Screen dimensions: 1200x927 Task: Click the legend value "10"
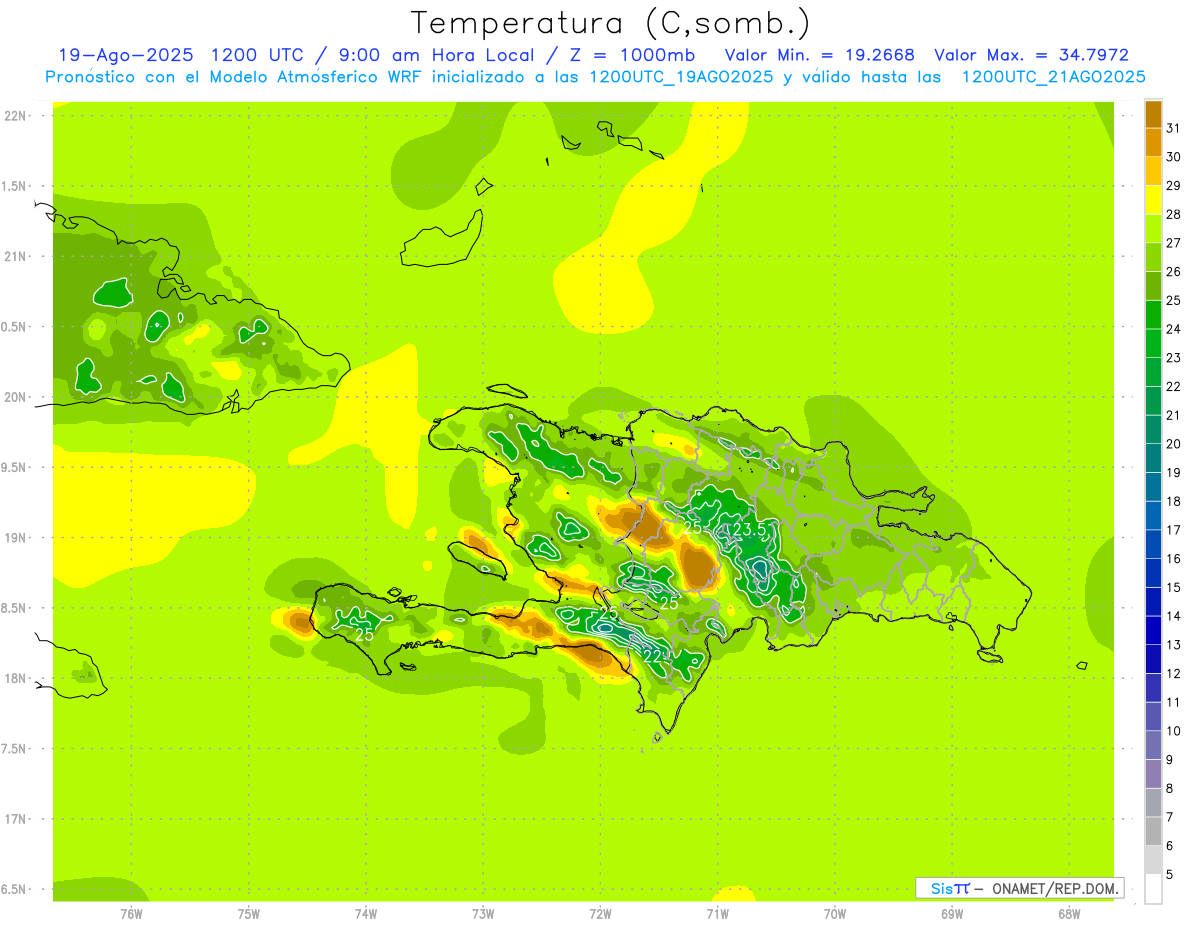click(x=1173, y=730)
